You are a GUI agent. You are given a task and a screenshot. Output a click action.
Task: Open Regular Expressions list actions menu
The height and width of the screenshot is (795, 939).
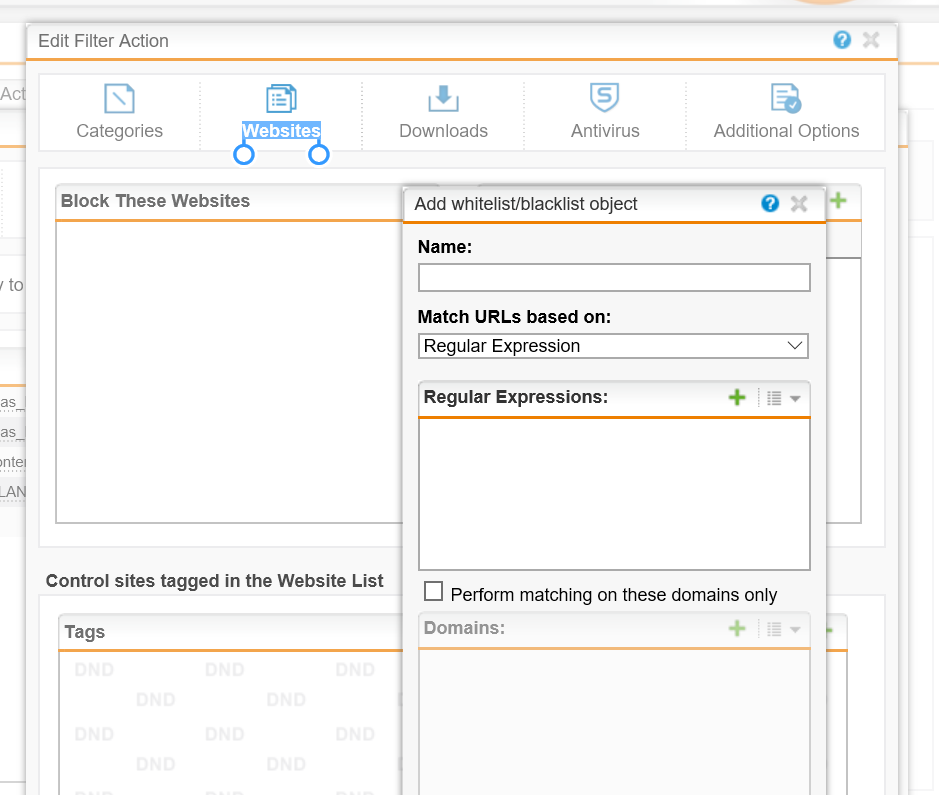pyautogui.click(x=783, y=398)
